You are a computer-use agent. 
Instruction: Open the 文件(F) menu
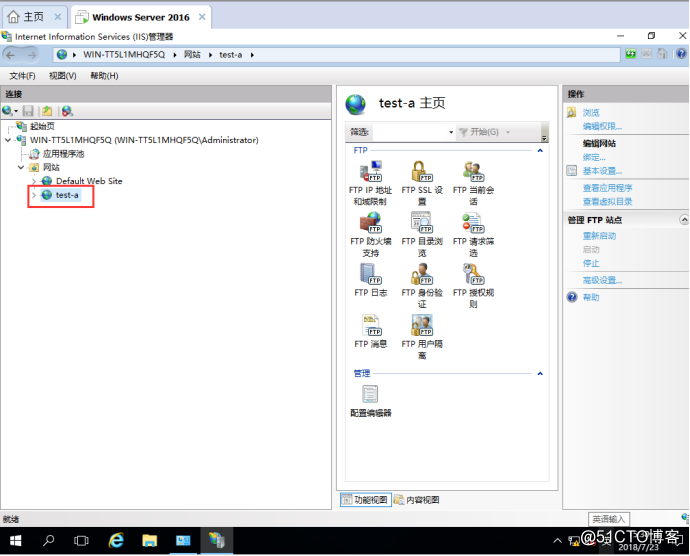pos(22,76)
